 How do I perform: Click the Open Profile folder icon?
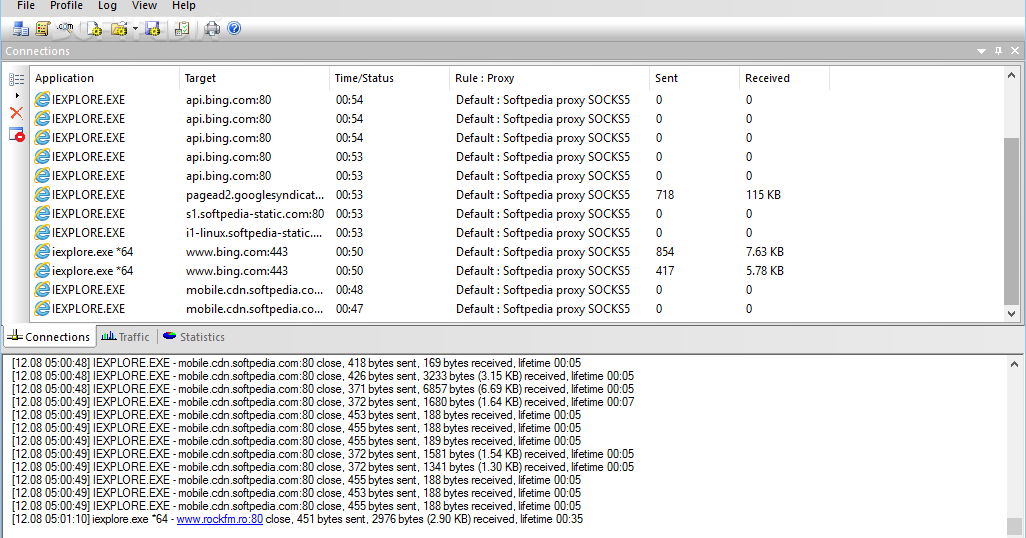(x=119, y=29)
